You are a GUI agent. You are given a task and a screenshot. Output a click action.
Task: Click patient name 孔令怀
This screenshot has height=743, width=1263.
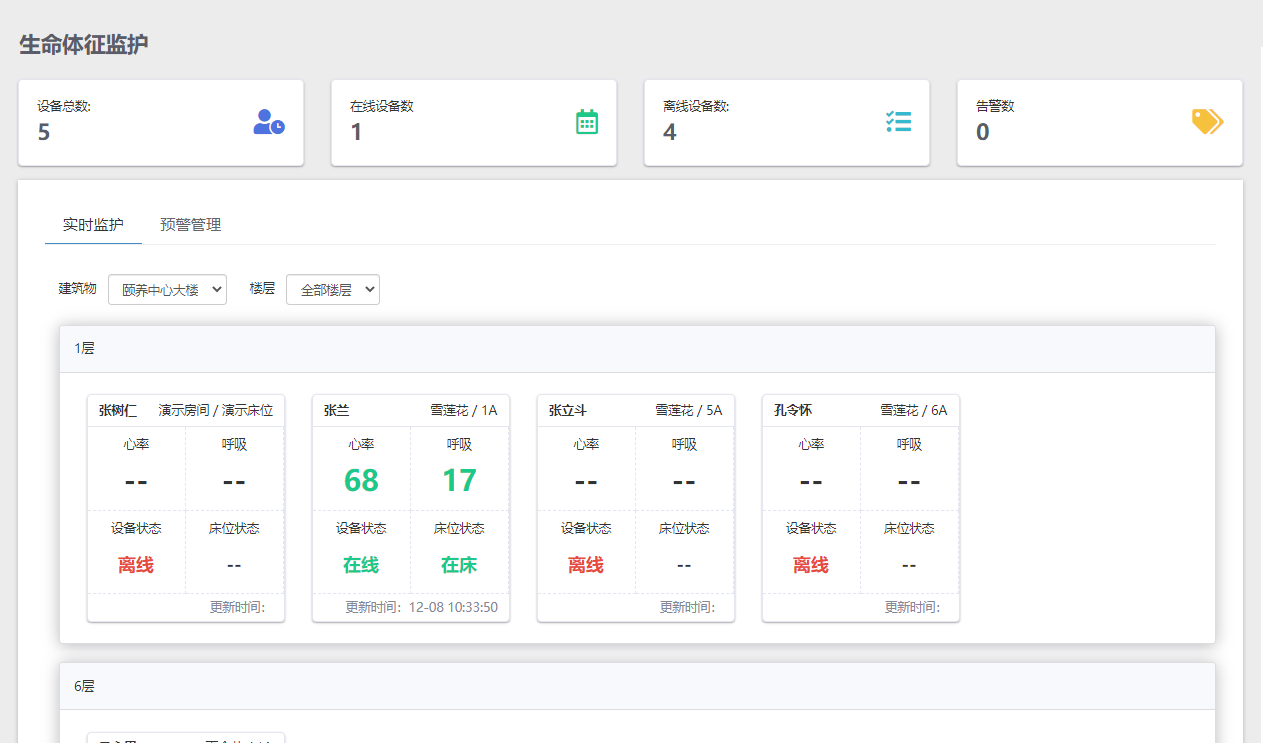[x=792, y=410]
